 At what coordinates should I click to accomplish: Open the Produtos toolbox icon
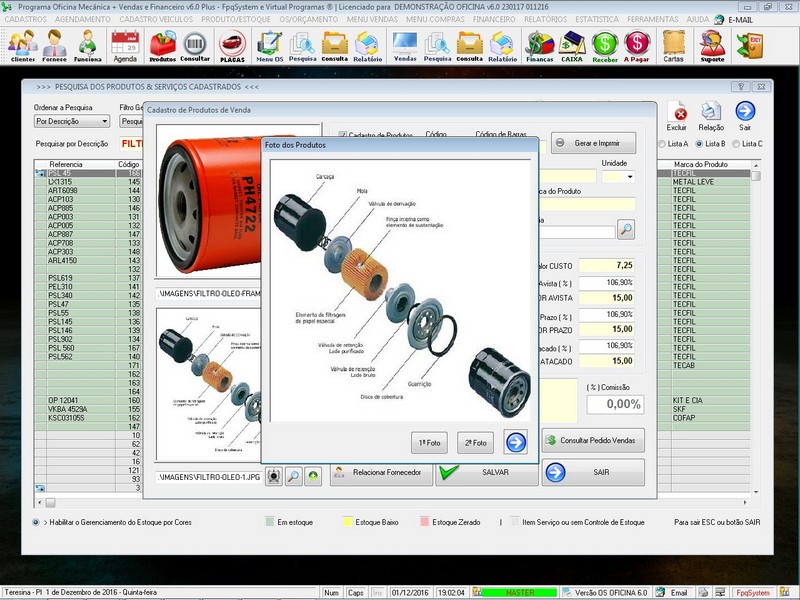coord(162,45)
